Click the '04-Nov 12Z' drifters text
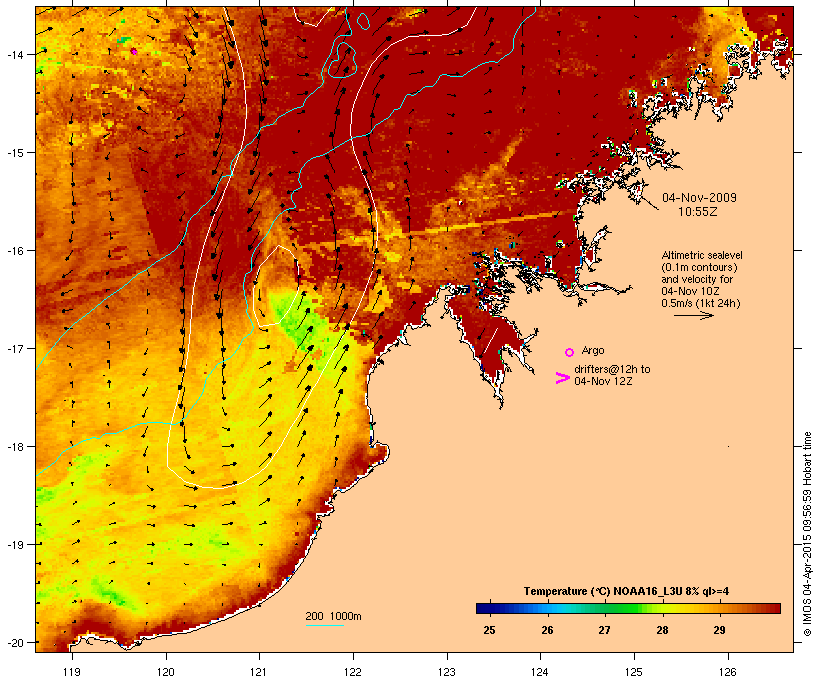820x680 pixels. click(603, 381)
